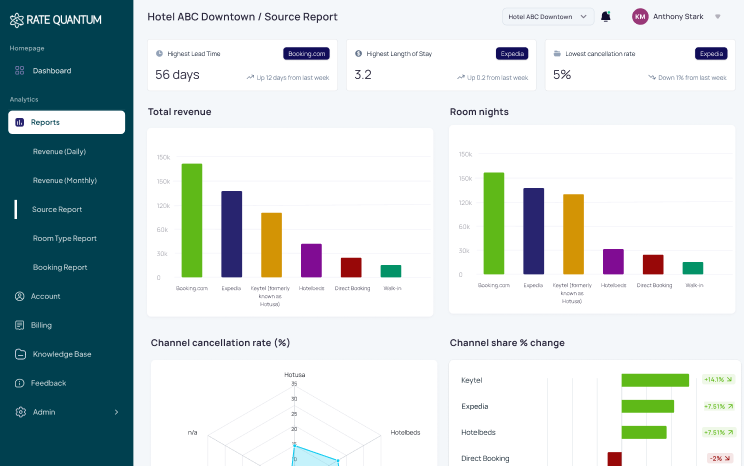Go to Booking Report
Image resolution: width=745 pixels, height=466 pixels.
pos(60,267)
